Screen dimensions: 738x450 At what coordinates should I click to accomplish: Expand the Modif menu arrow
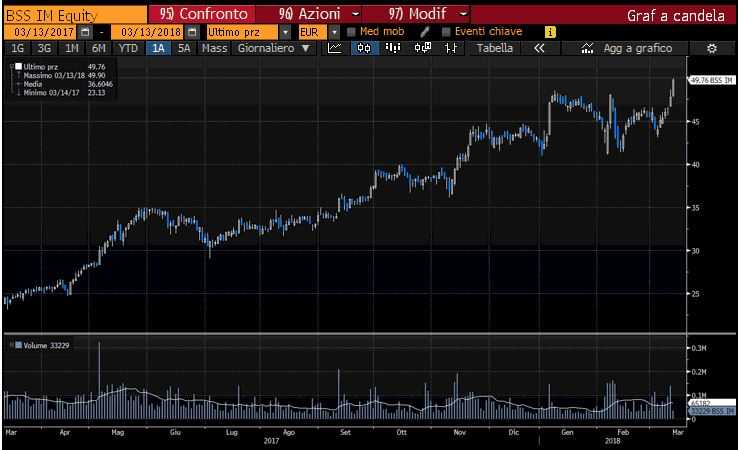click(x=464, y=14)
